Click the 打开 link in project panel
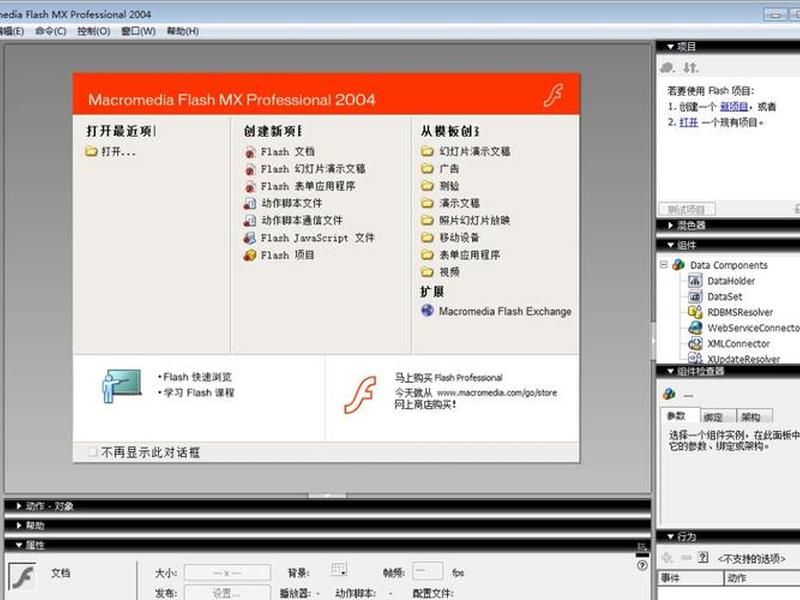The image size is (800, 600). (689, 122)
